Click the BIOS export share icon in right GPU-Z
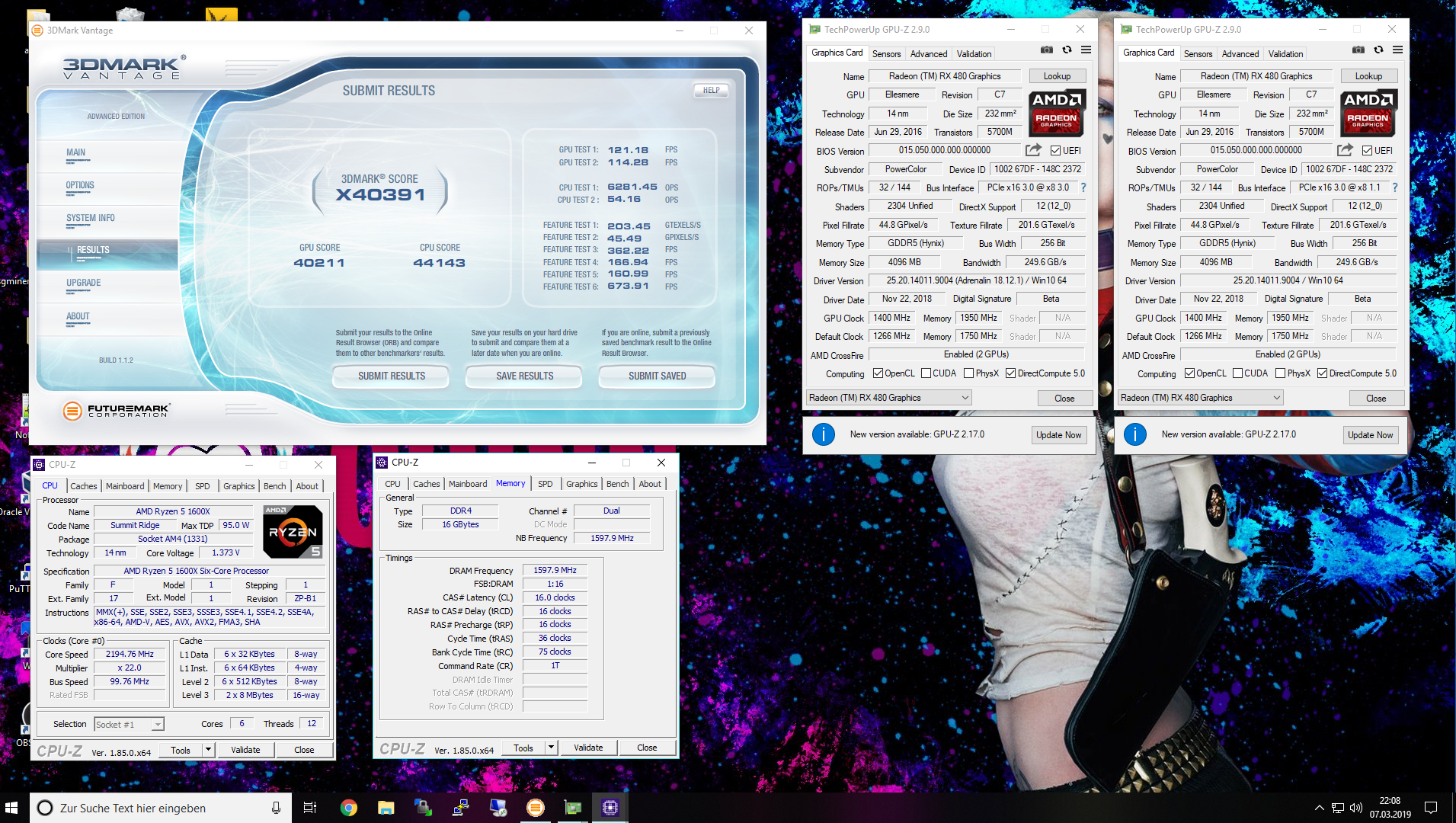1456x823 pixels. point(1345,150)
